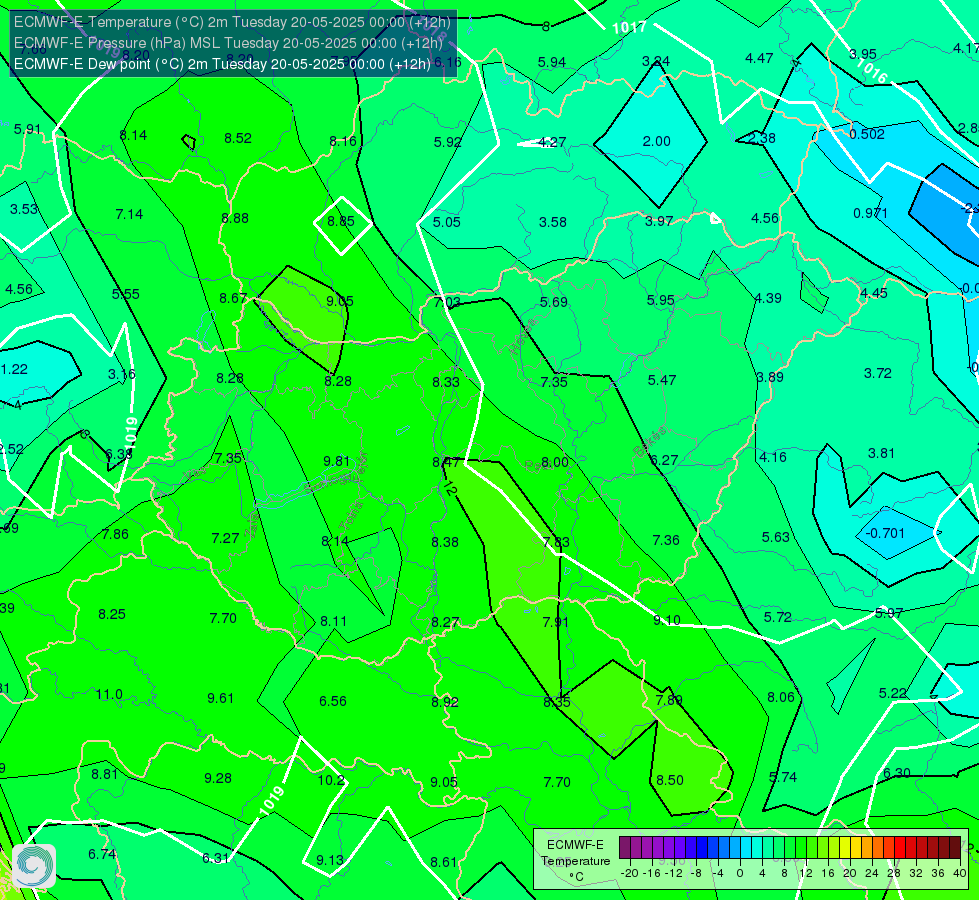This screenshot has width=979, height=900.
Task: Click the dew point value 8.50
Action: pos(670,781)
